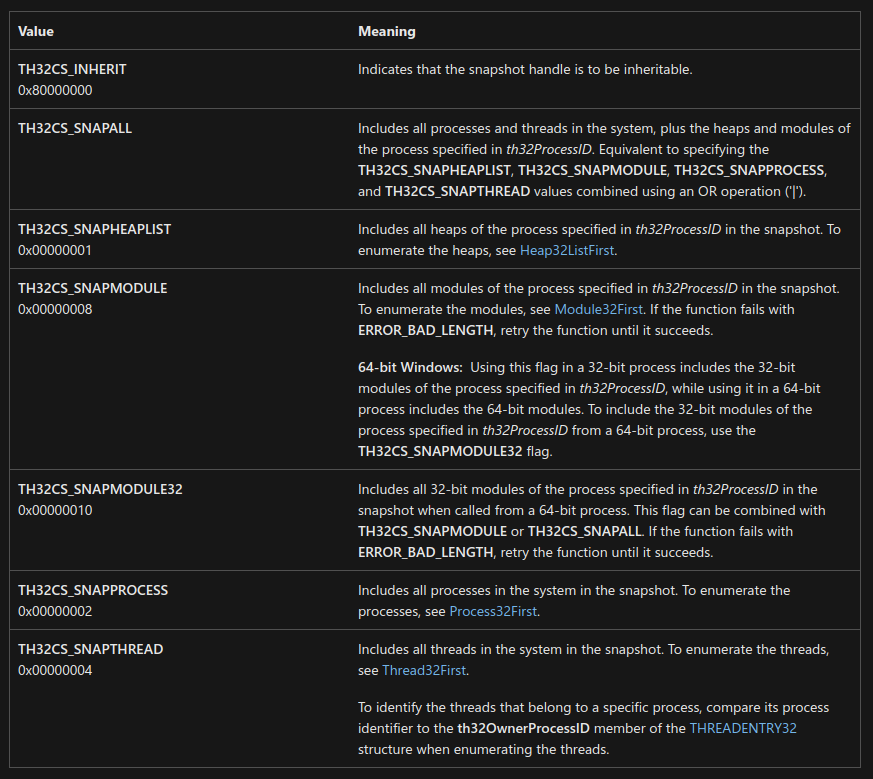Click the Value column header
The image size is (873, 779).
click(x=36, y=31)
